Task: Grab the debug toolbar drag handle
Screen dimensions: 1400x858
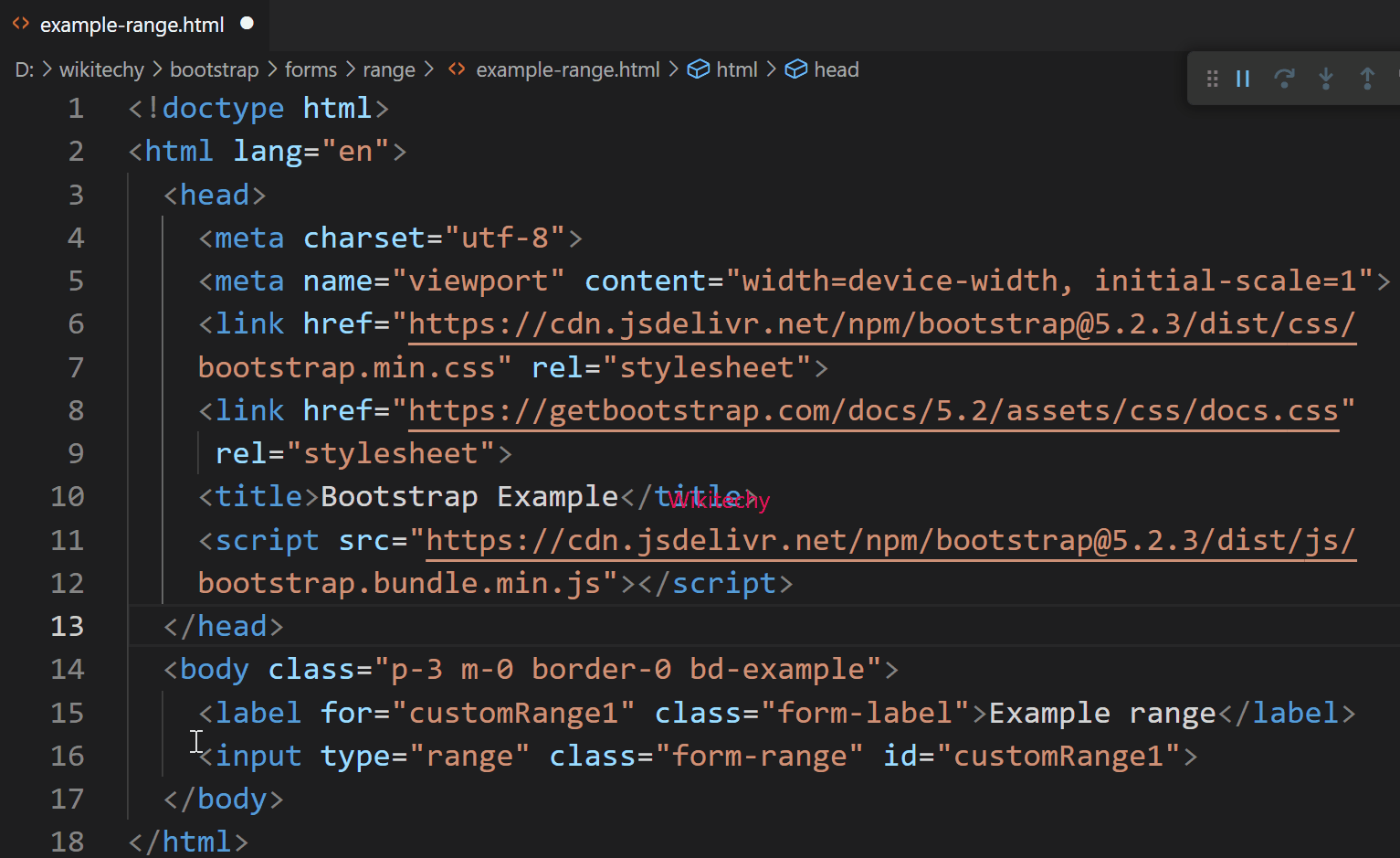Action: coord(1212,79)
